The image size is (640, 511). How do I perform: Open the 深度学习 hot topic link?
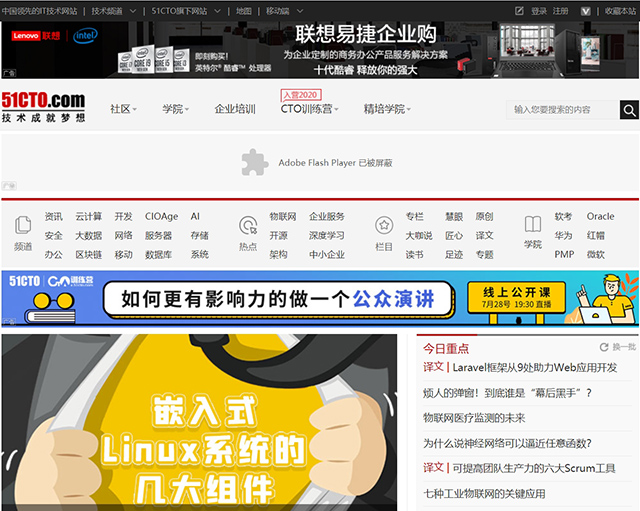pyautogui.click(x=327, y=236)
